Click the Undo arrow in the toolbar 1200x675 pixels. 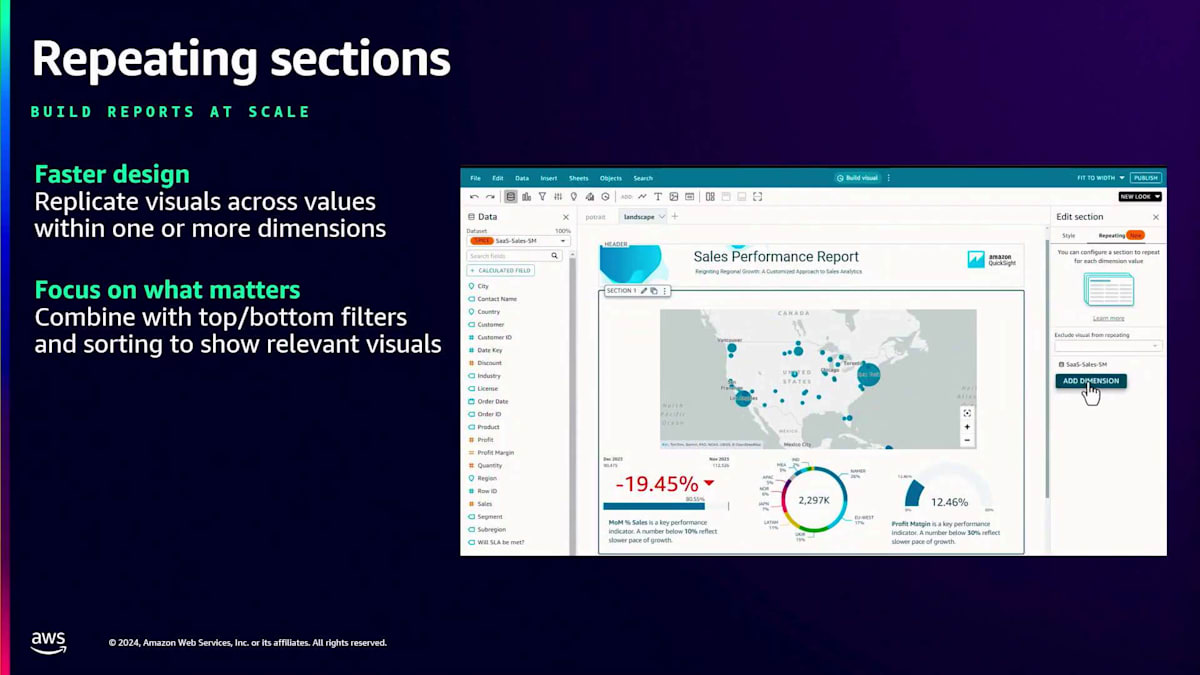pos(474,197)
